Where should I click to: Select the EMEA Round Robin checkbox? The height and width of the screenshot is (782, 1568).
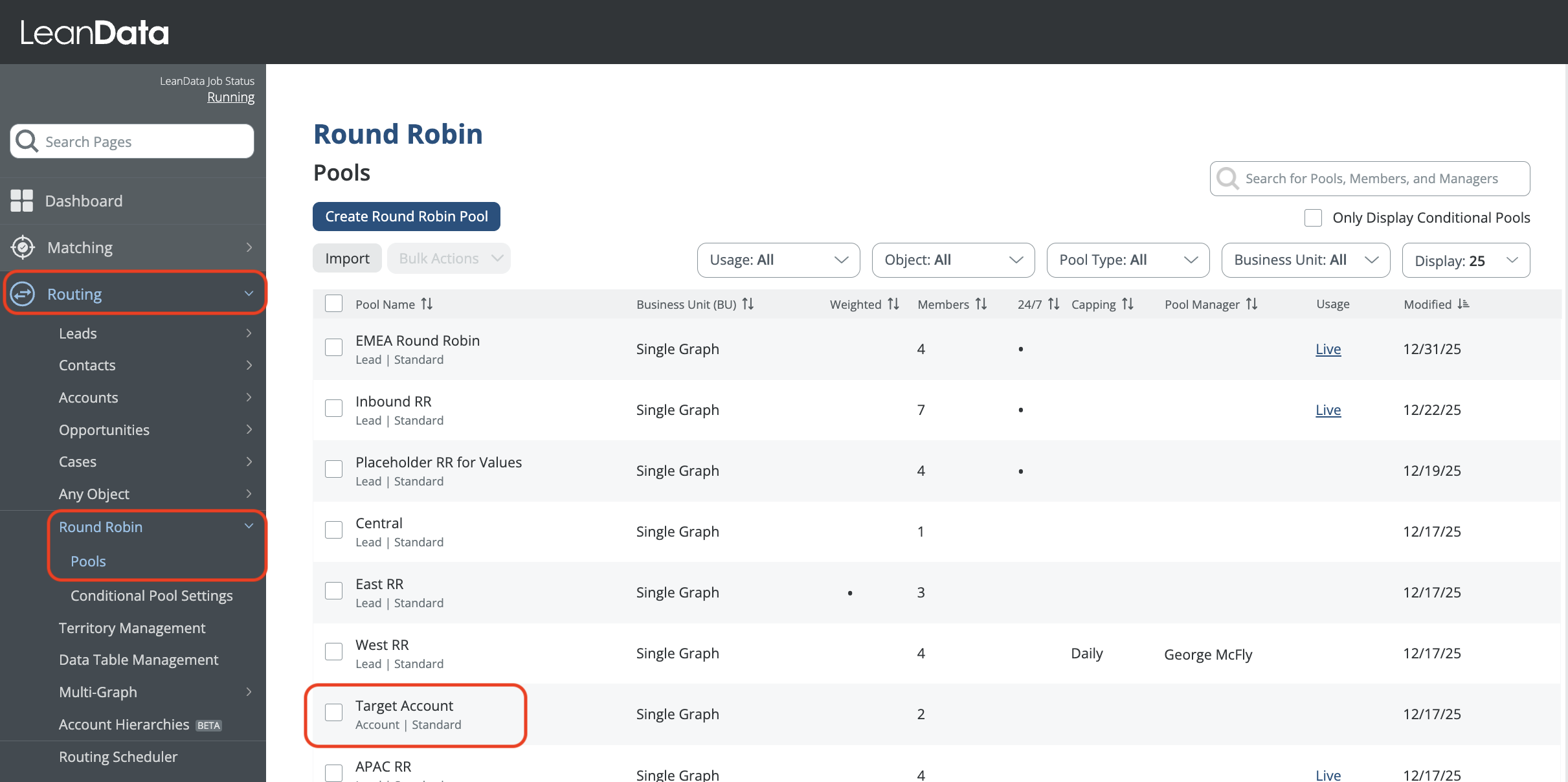(x=333, y=348)
